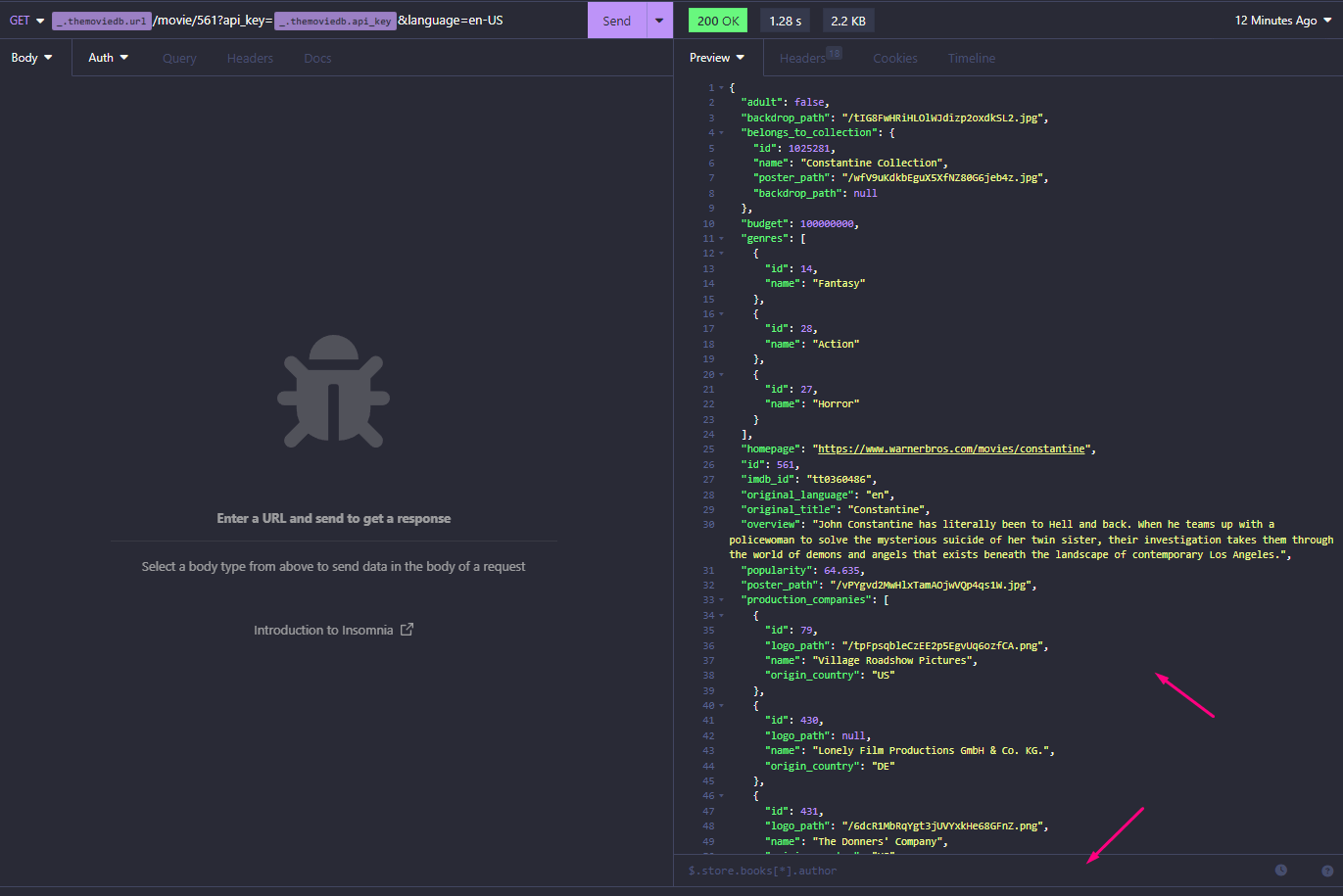Viewport: 1343px width, 896px height.
Task: Click the _.themoviedb.url environment tag
Action: coord(102,21)
